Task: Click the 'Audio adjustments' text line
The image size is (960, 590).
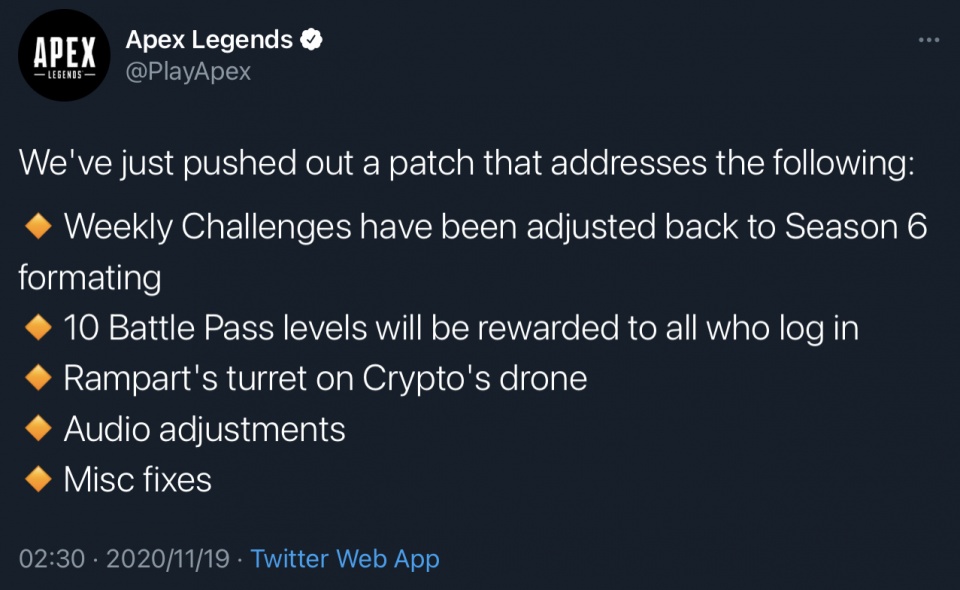Action: pos(204,429)
